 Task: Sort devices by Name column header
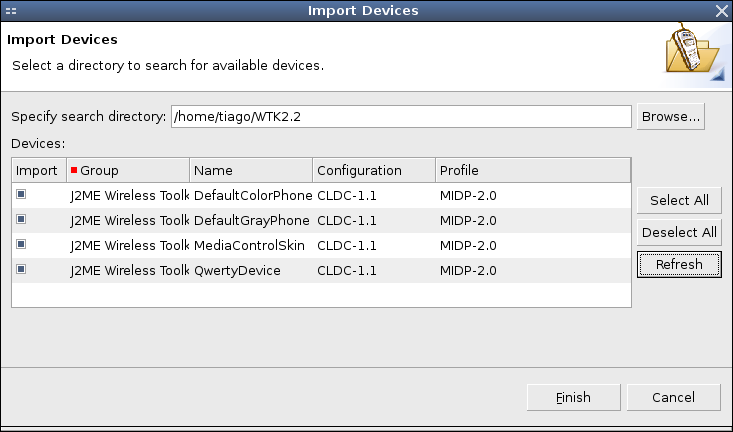[x=251, y=170]
